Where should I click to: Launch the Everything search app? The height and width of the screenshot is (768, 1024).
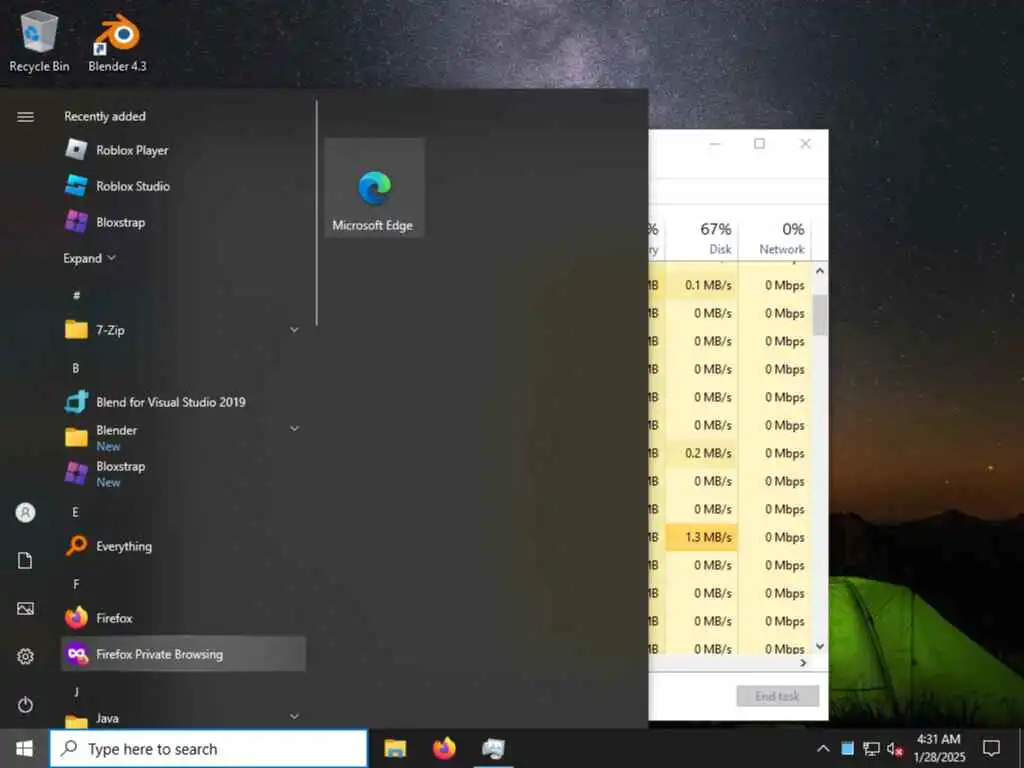(183, 546)
